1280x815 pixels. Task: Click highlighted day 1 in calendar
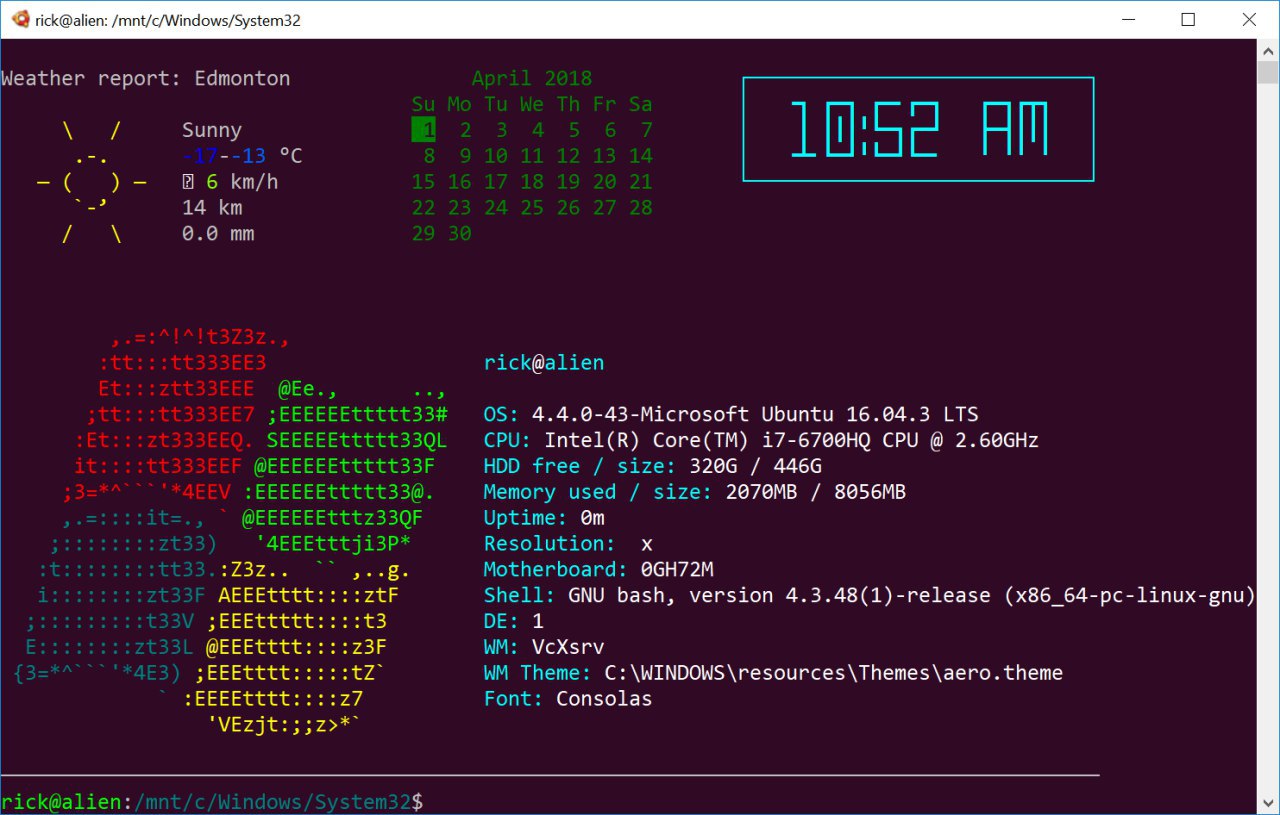pos(424,130)
